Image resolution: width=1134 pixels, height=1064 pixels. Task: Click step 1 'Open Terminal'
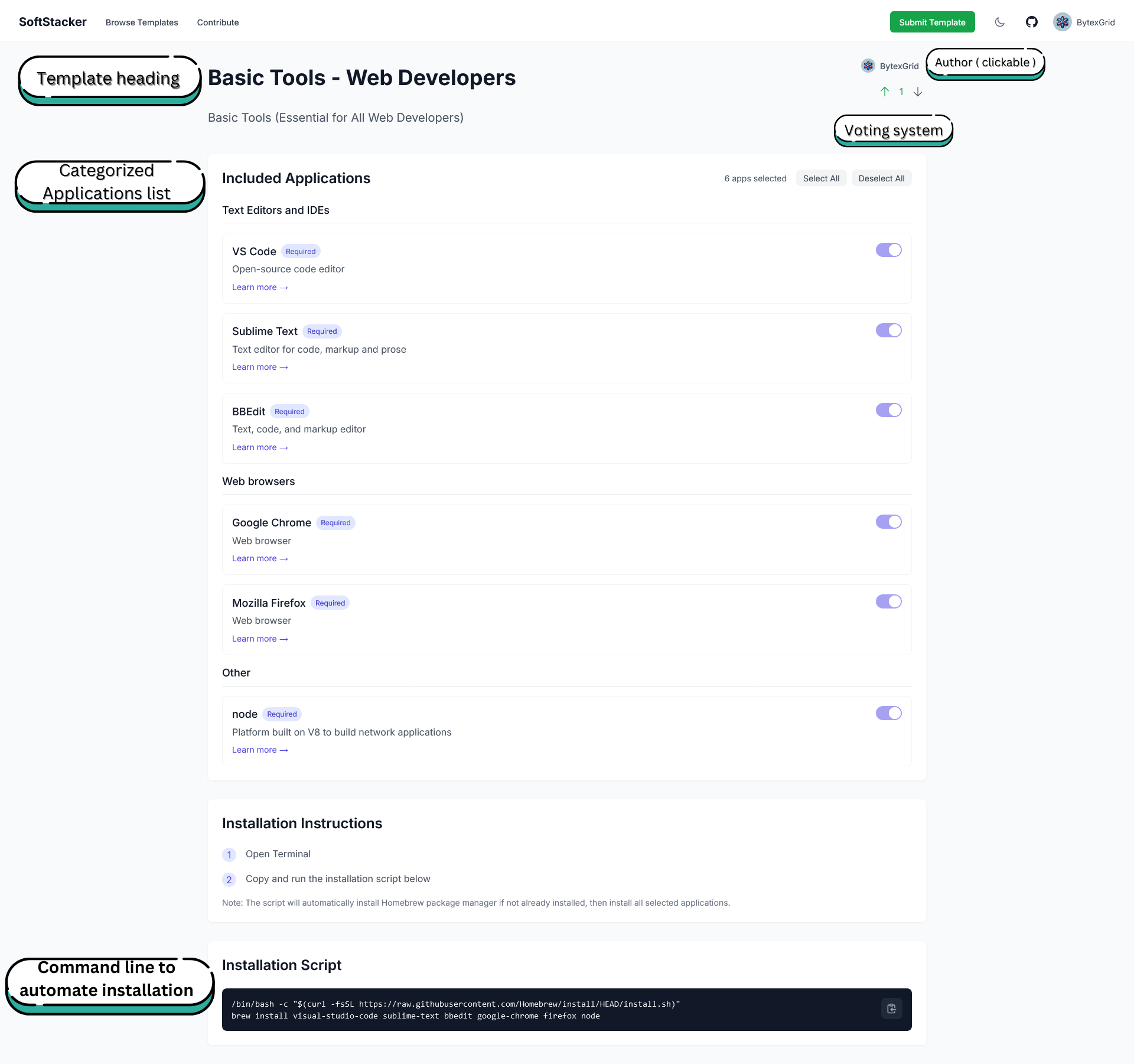pyautogui.click(x=278, y=854)
